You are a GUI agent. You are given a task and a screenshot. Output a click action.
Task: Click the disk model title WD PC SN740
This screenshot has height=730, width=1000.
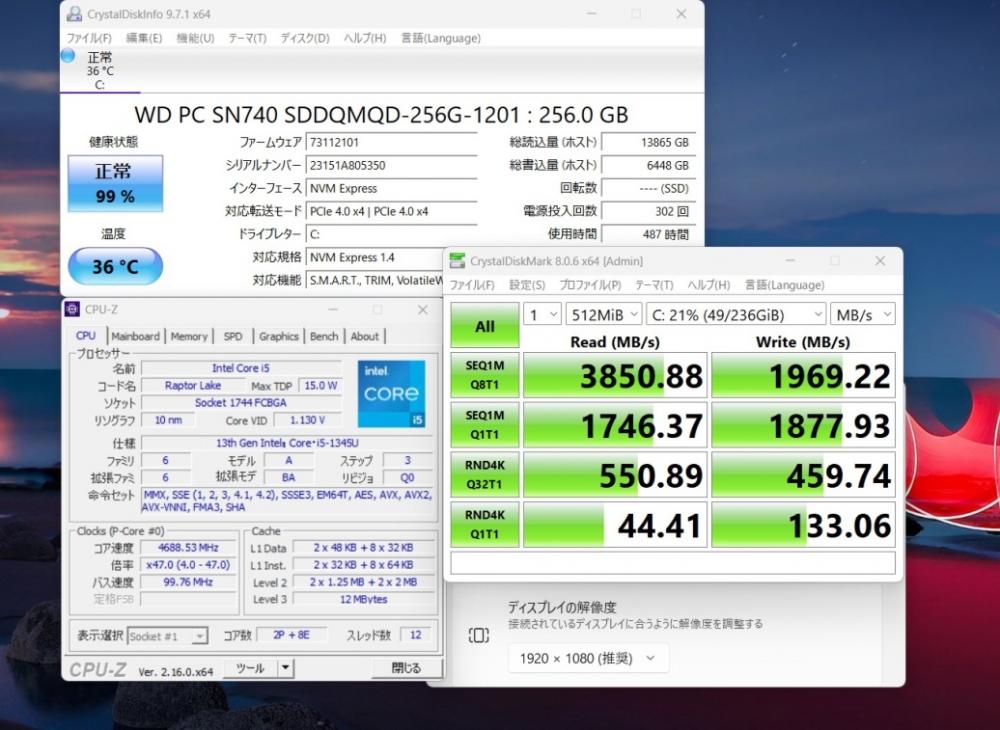[381, 115]
